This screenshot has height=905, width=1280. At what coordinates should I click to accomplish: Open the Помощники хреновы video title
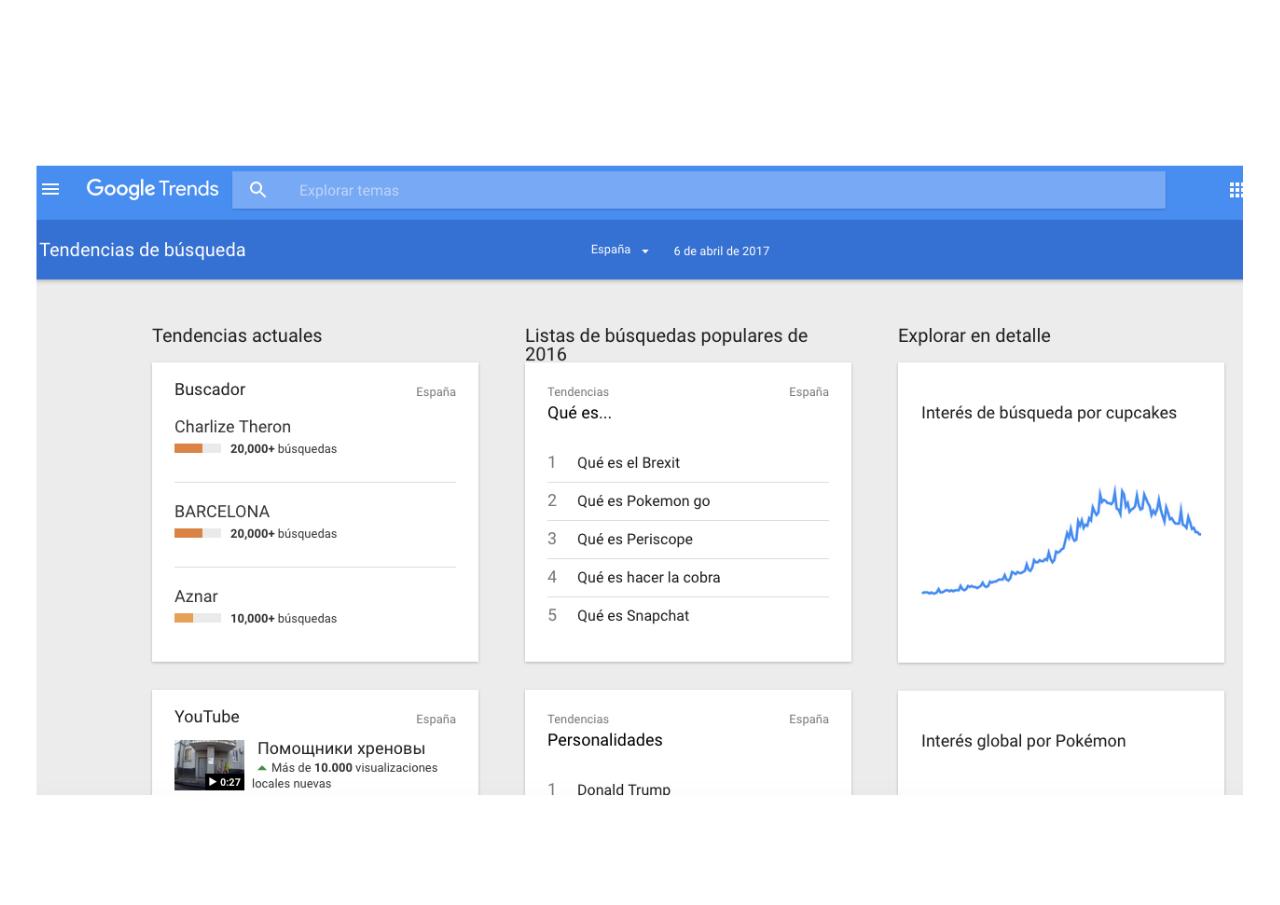pyautogui.click(x=341, y=749)
